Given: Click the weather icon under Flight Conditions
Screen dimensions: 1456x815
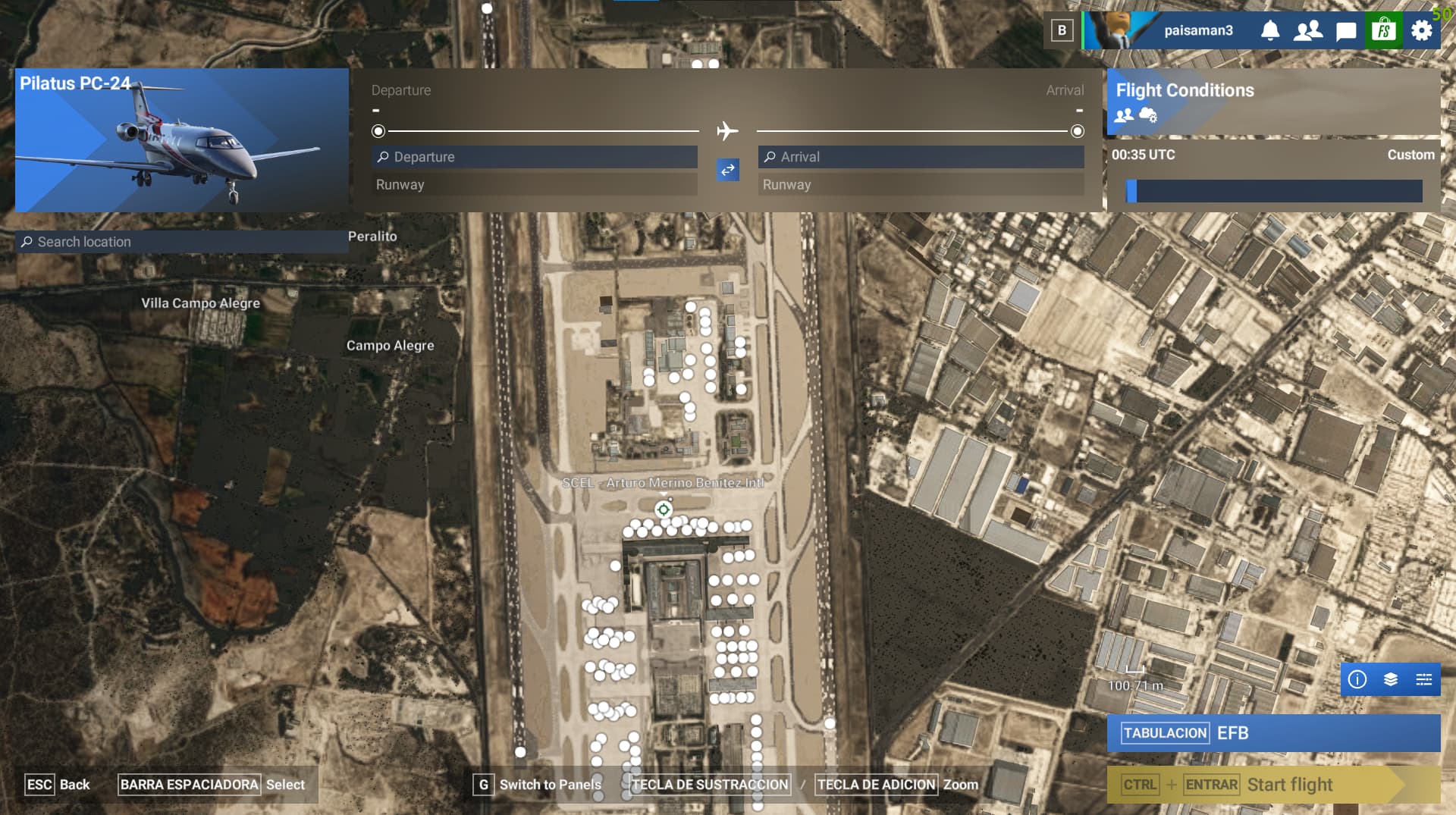Looking at the screenshot, I should pos(1148,115).
